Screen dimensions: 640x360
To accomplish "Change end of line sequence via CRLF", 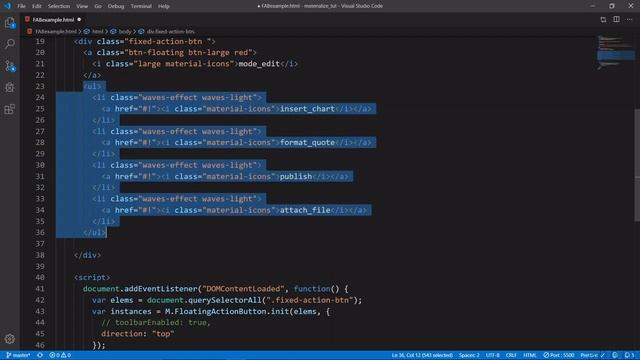I will coord(511,355).
